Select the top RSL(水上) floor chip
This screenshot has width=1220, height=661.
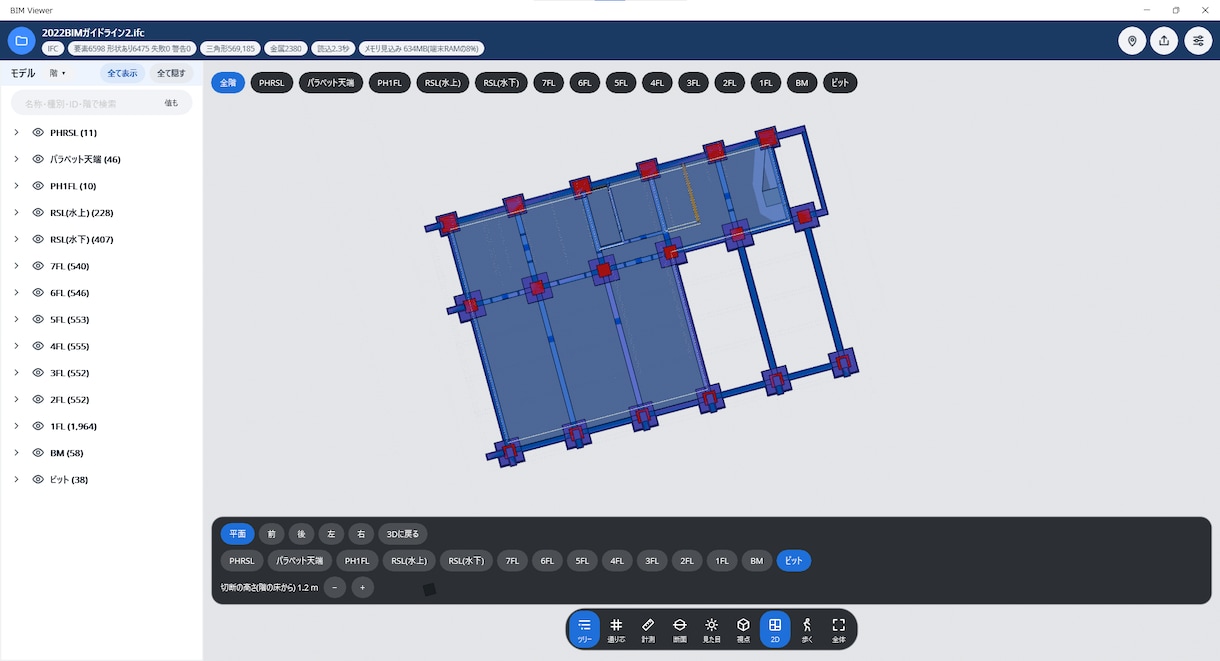[x=442, y=83]
